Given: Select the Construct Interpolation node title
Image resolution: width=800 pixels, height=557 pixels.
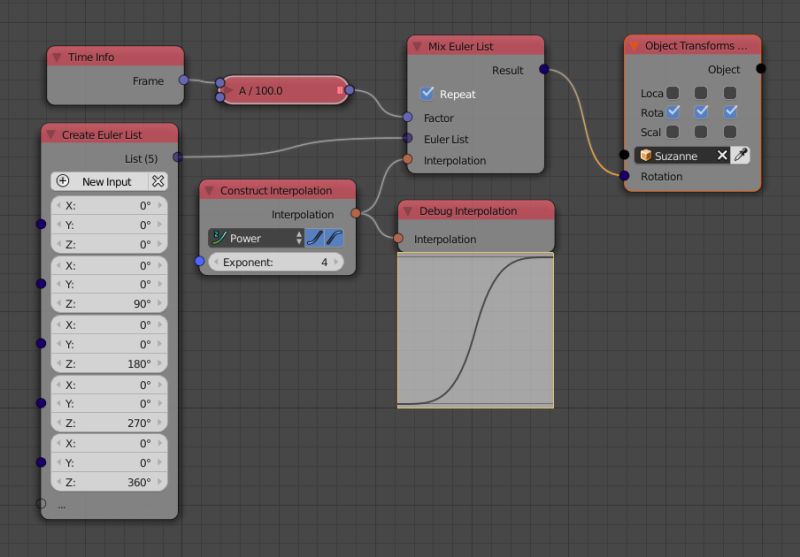Looking at the screenshot, I should coord(276,191).
